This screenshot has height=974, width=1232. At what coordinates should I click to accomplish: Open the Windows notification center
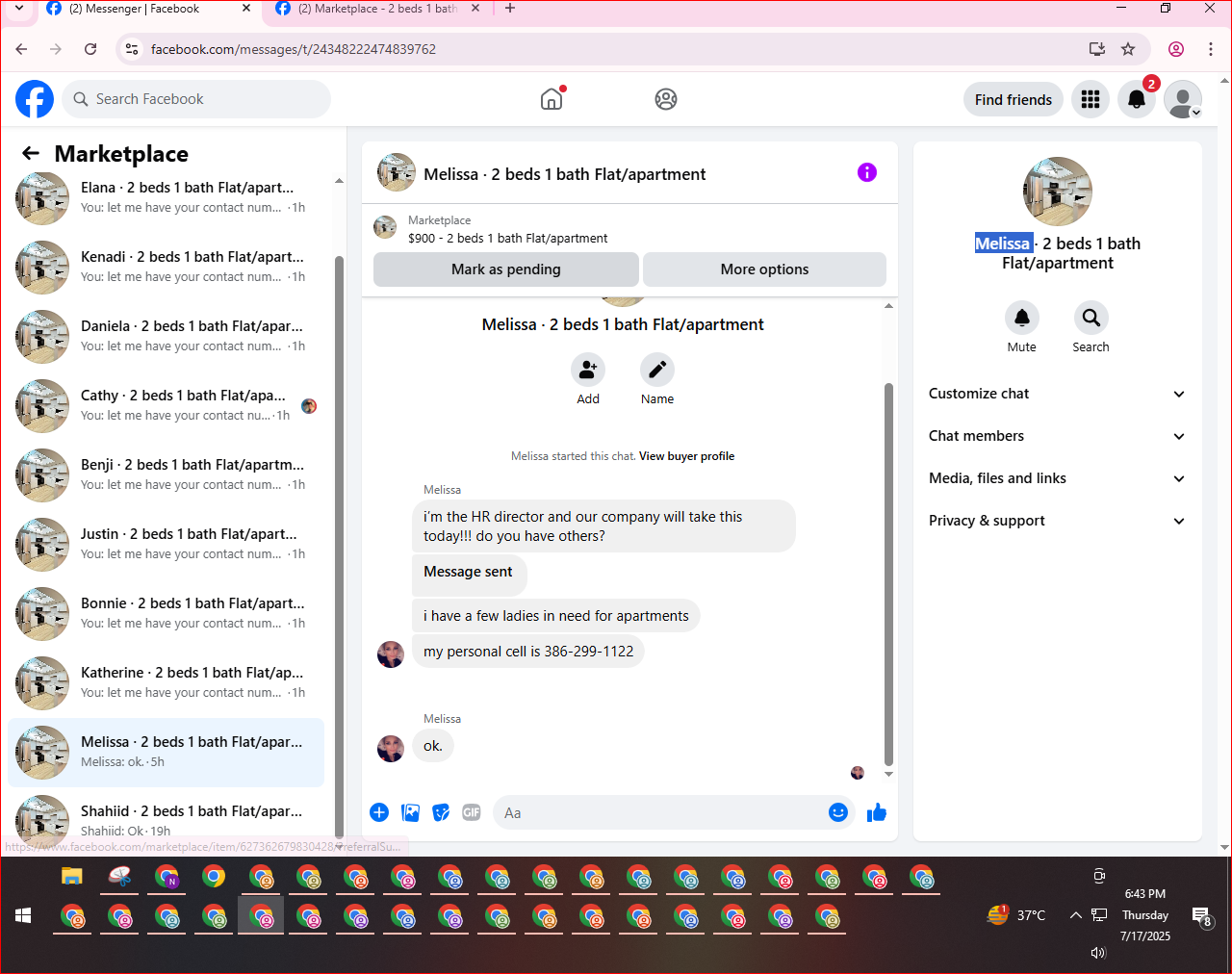click(x=1202, y=917)
